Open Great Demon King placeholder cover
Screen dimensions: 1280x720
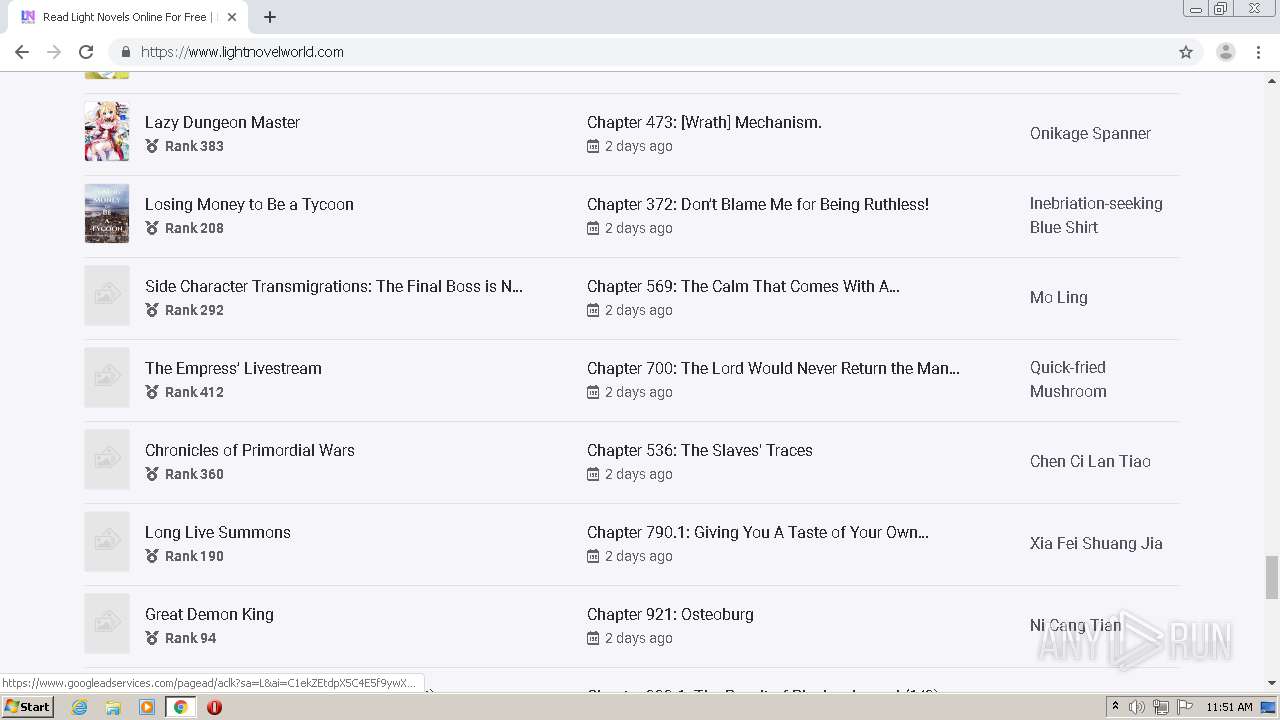tap(107, 623)
